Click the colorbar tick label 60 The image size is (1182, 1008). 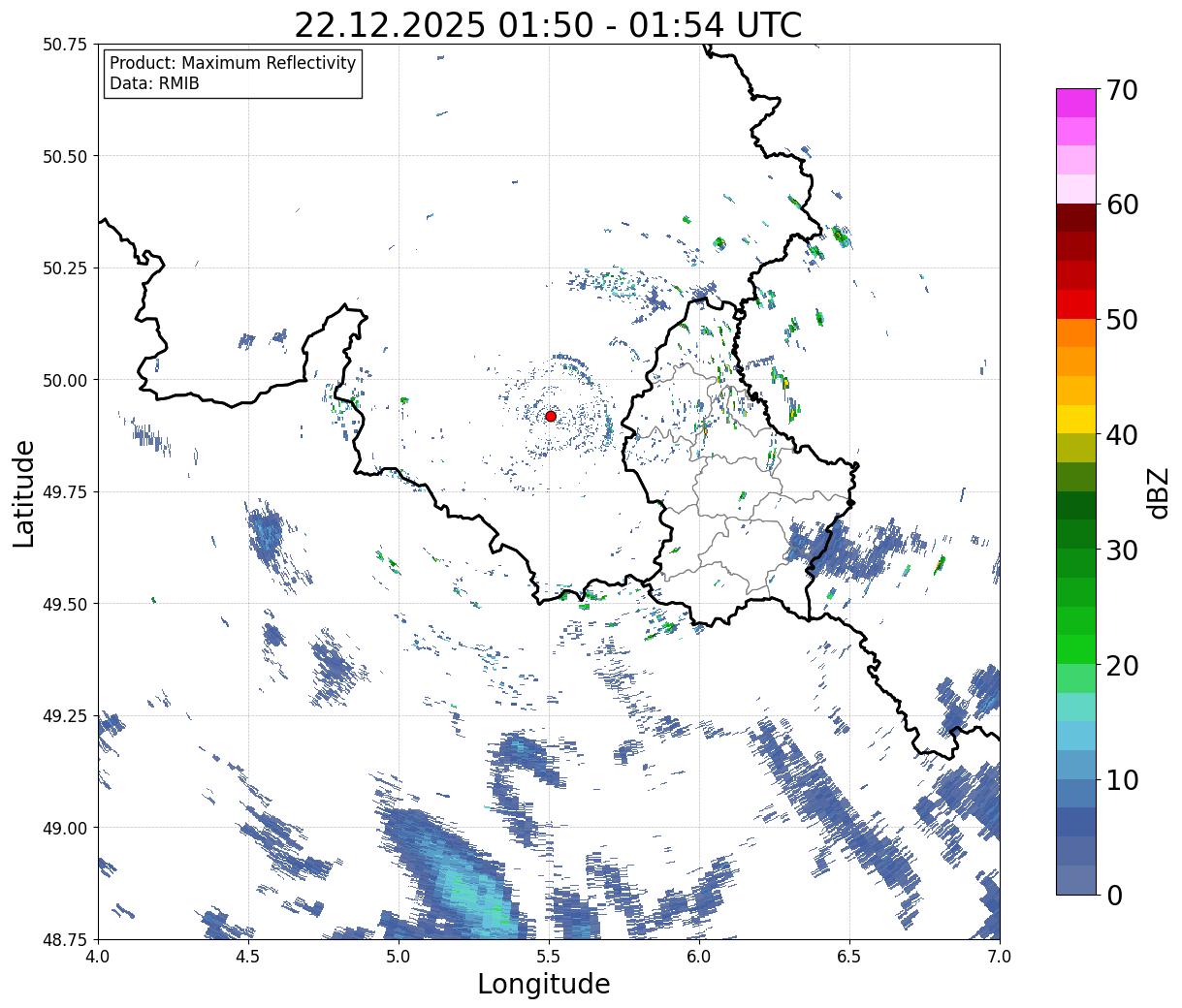(1122, 205)
